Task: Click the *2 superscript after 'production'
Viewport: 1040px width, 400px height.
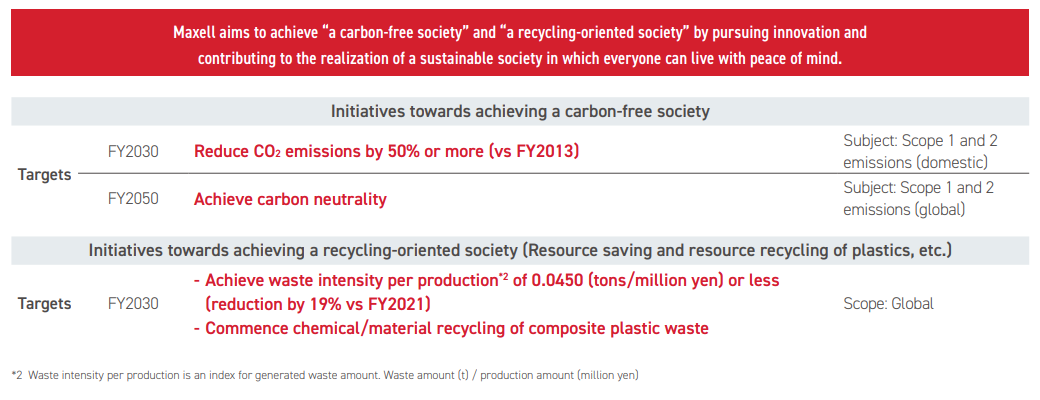Action: pyautogui.click(x=504, y=277)
